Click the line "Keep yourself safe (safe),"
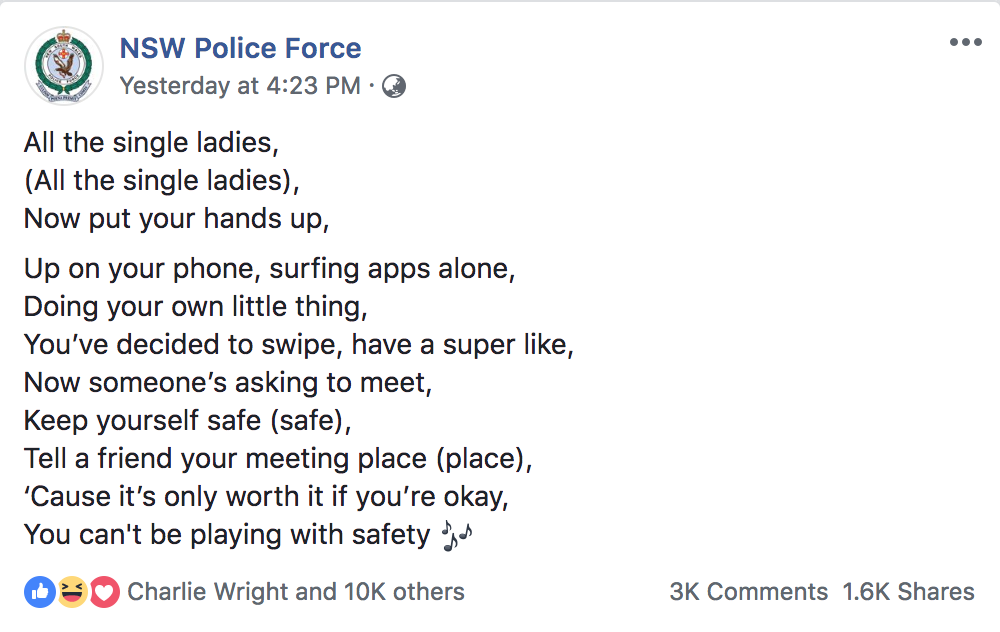1000x632 pixels. (188, 421)
